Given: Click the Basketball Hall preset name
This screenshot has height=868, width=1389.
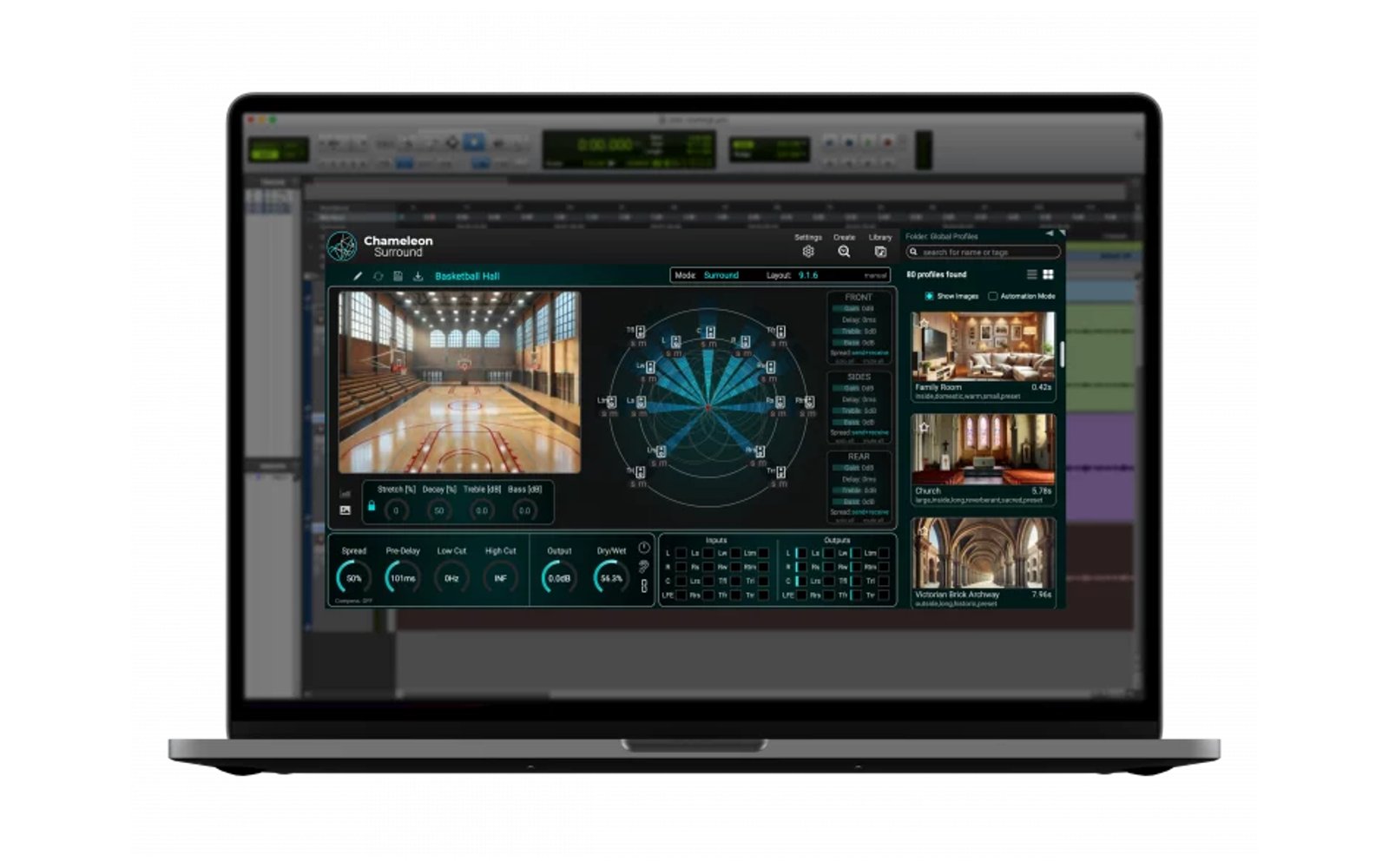Looking at the screenshot, I should pyautogui.click(x=467, y=276).
